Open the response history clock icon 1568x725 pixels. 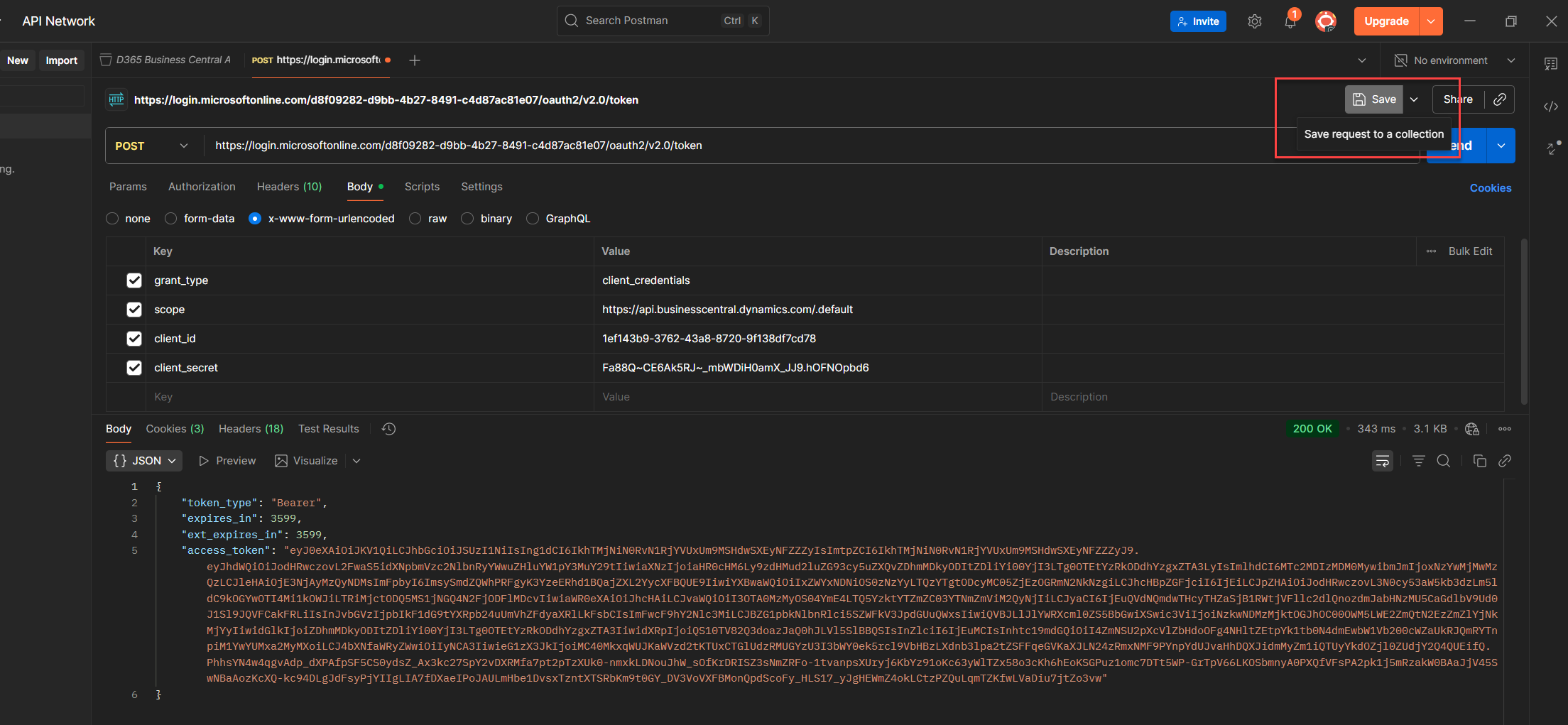388,429
